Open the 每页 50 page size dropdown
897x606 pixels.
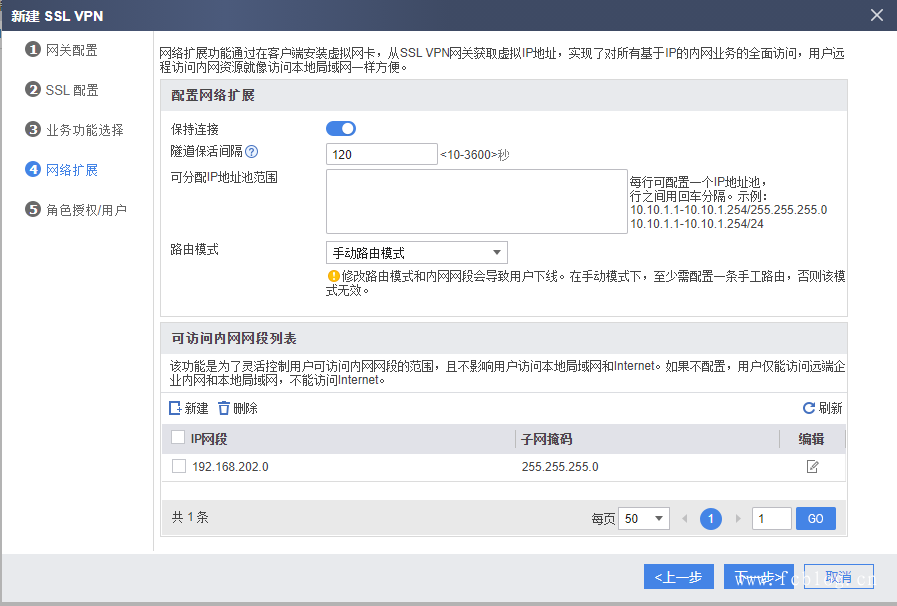coord(644,519)
